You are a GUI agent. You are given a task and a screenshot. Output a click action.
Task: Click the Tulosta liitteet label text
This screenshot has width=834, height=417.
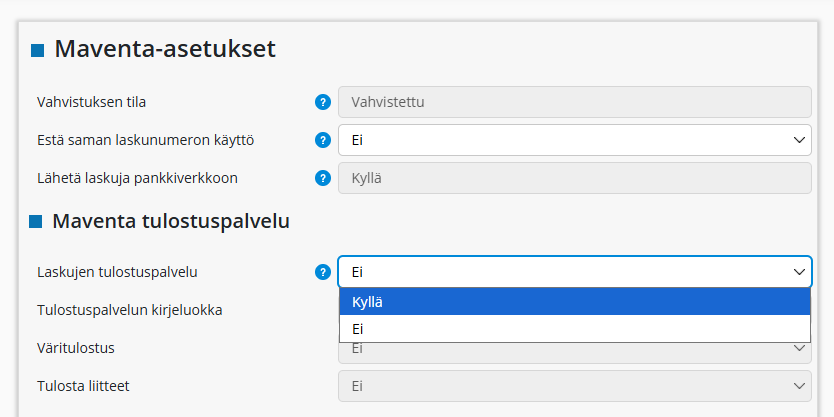tap(82, 386)
